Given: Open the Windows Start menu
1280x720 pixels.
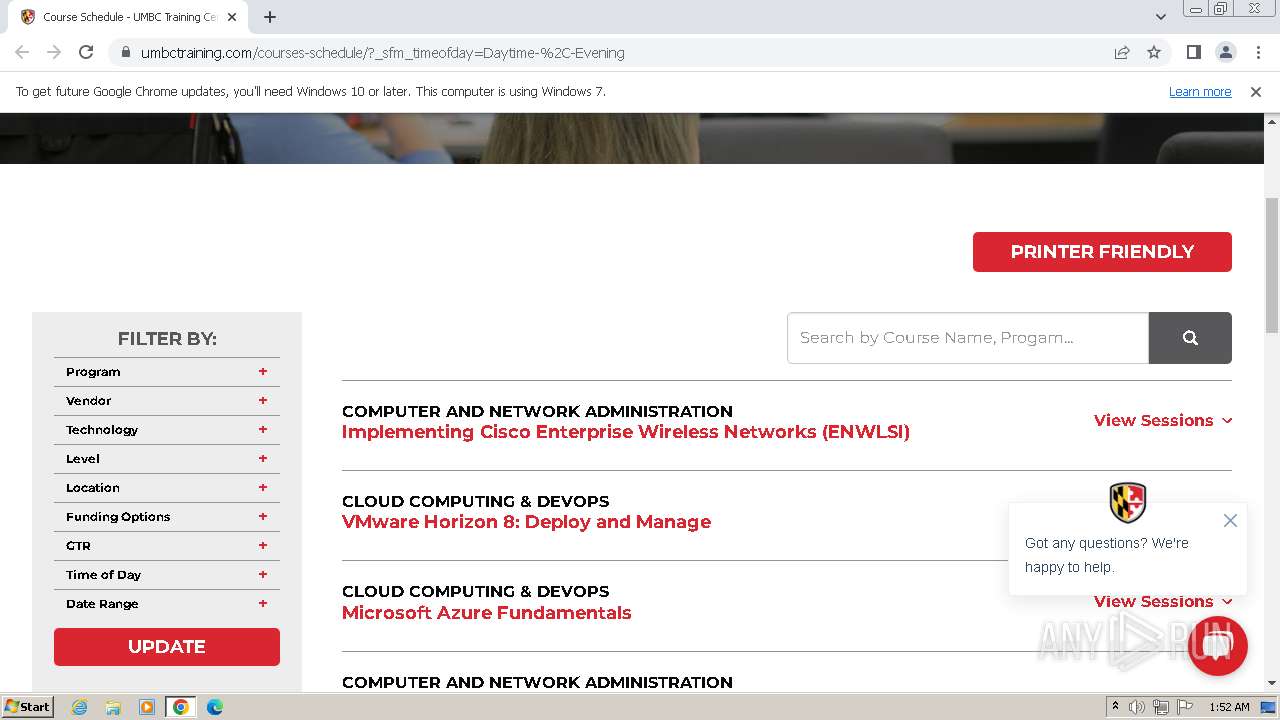Looking at the screenshot, I should 28,706.
